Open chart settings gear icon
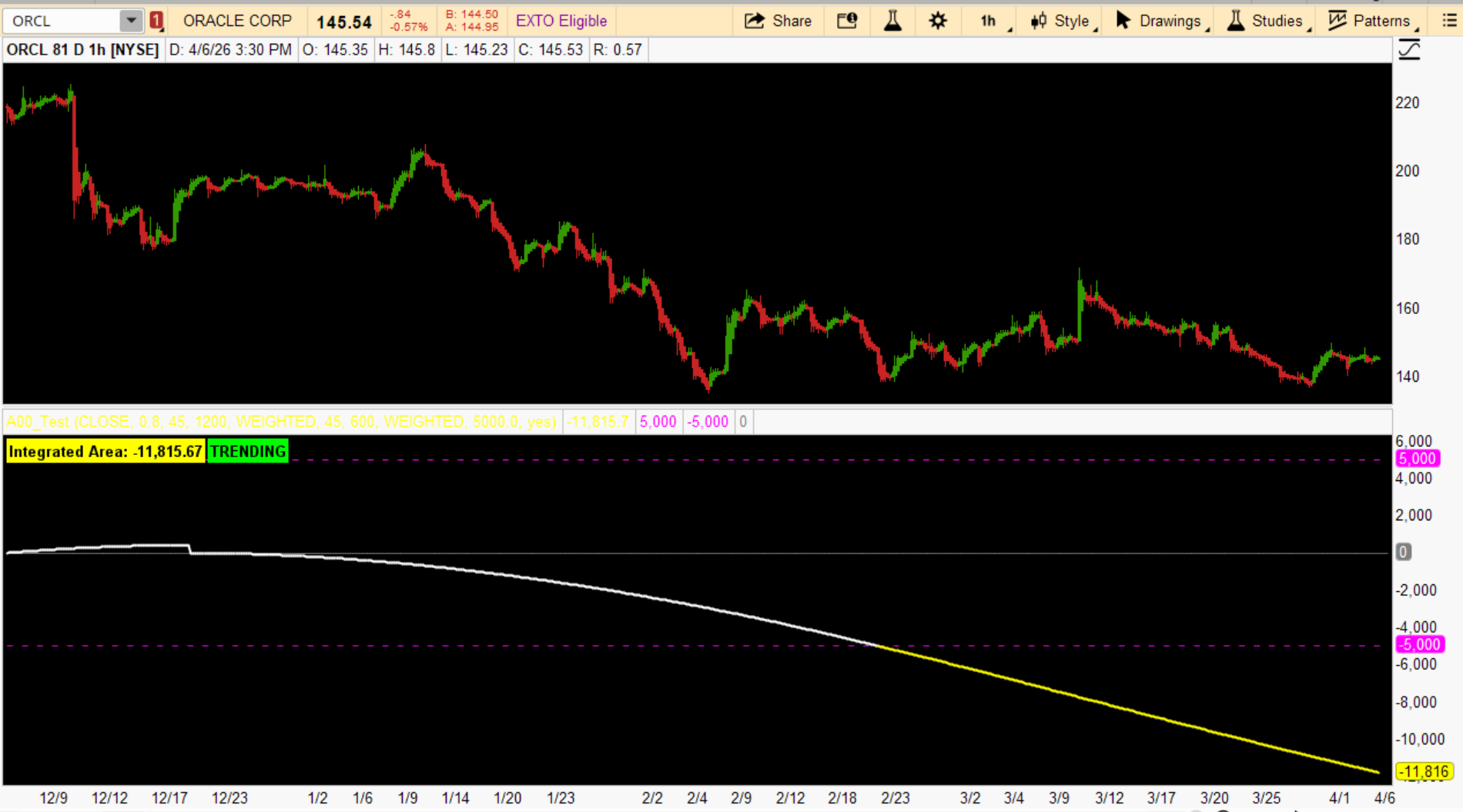The image size is (1463, 812). 937,21
